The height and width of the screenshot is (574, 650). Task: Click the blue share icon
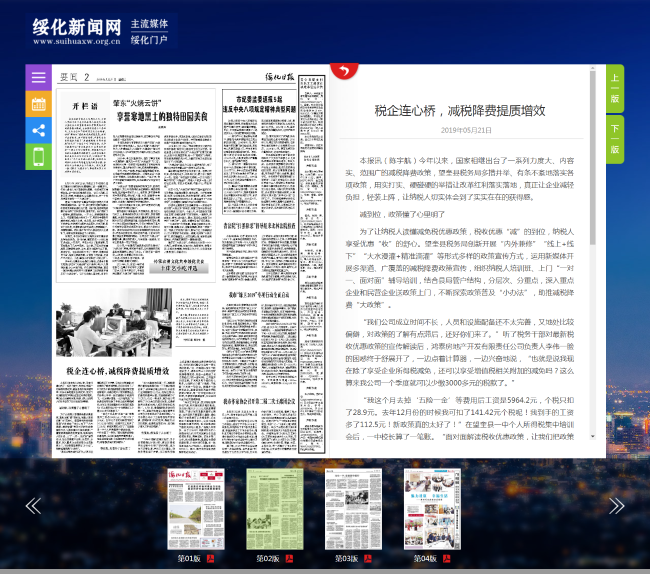click(38, 130)
